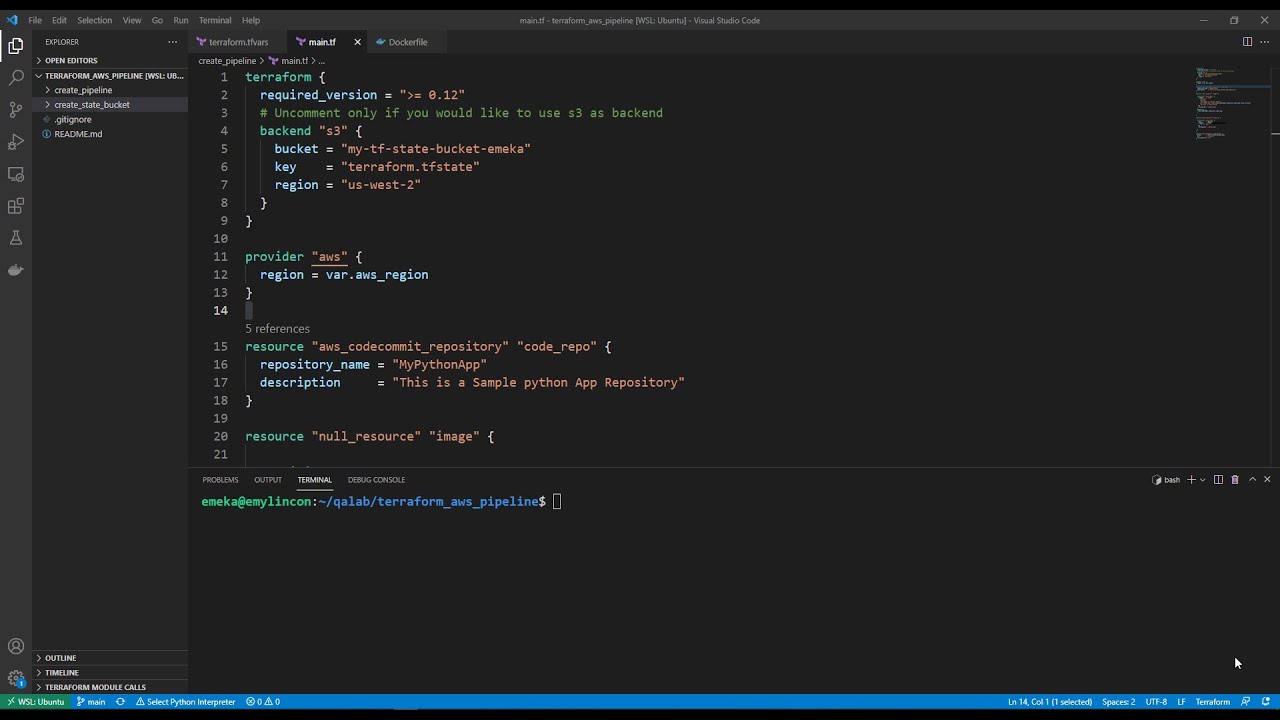Open the notifications bell in status bar

click(x=1265, y=702)
